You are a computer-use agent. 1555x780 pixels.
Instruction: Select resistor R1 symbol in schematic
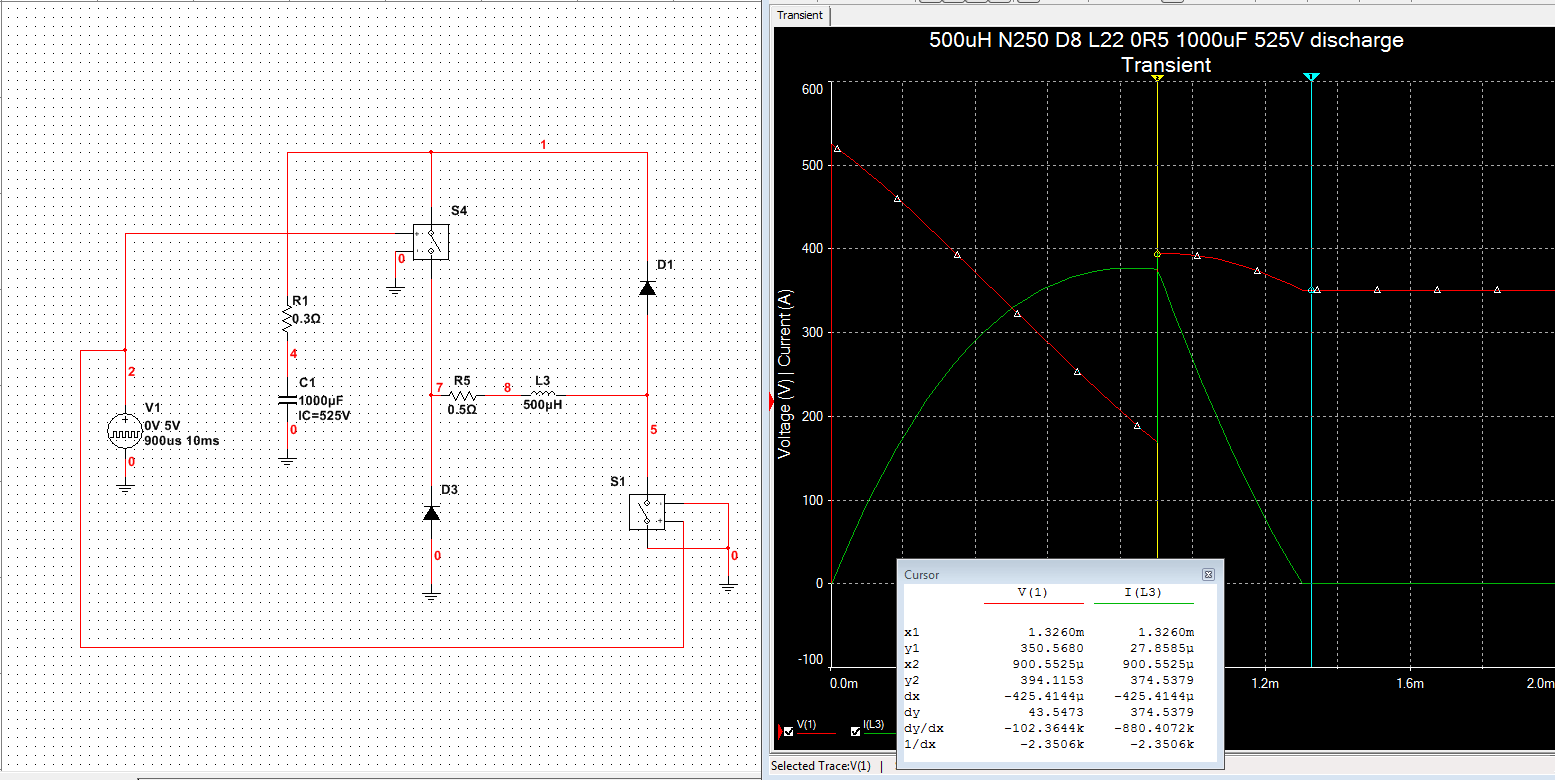[287, 319]
